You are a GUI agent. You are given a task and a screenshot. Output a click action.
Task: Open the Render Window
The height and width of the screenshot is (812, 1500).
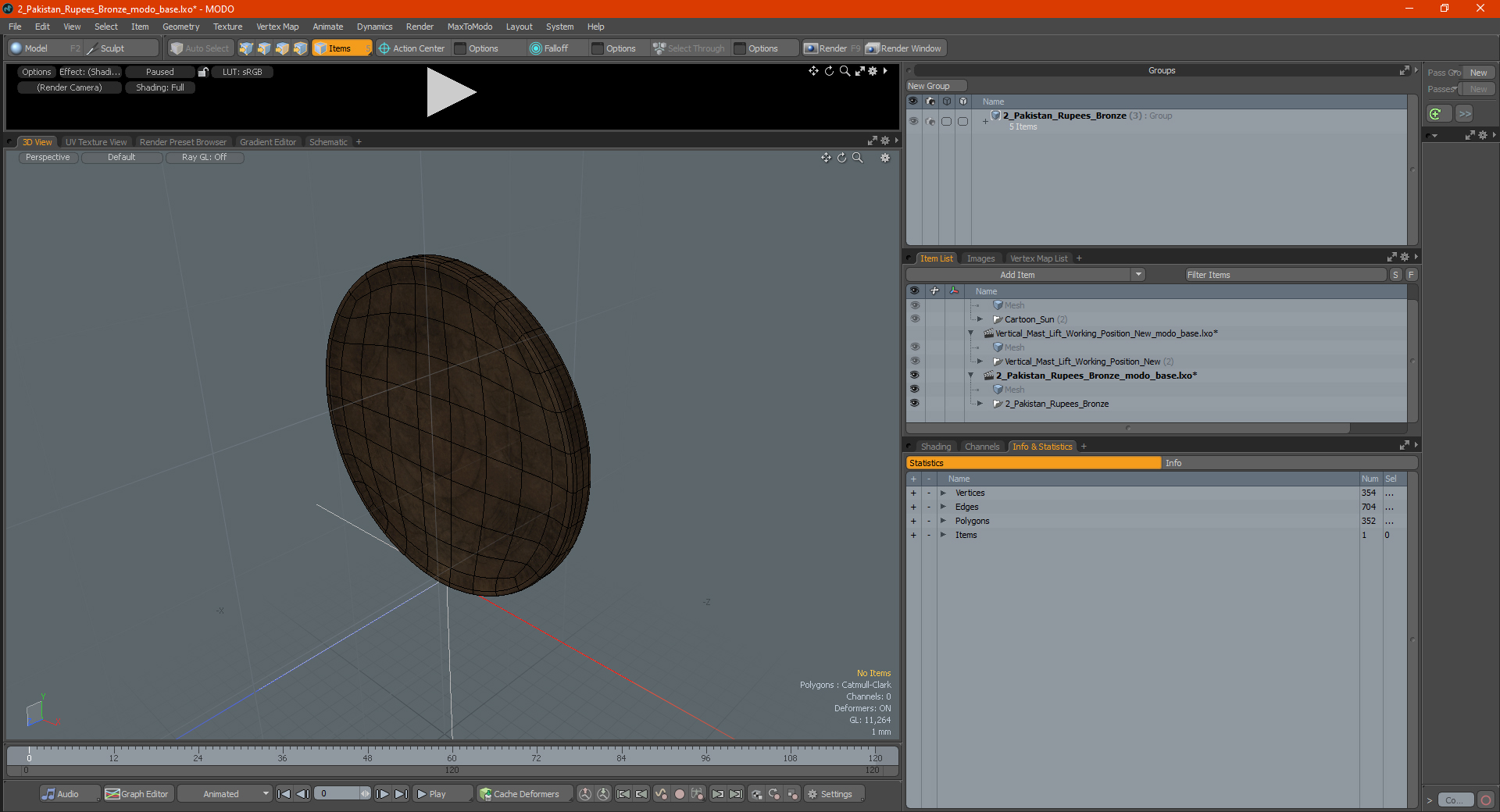(x=904, y=48)
